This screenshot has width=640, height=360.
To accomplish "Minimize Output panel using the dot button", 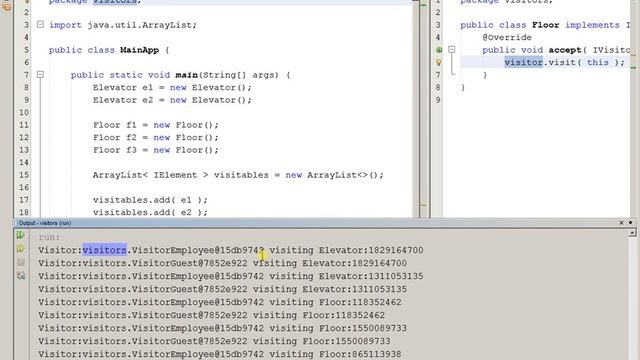I will (631, 223).
